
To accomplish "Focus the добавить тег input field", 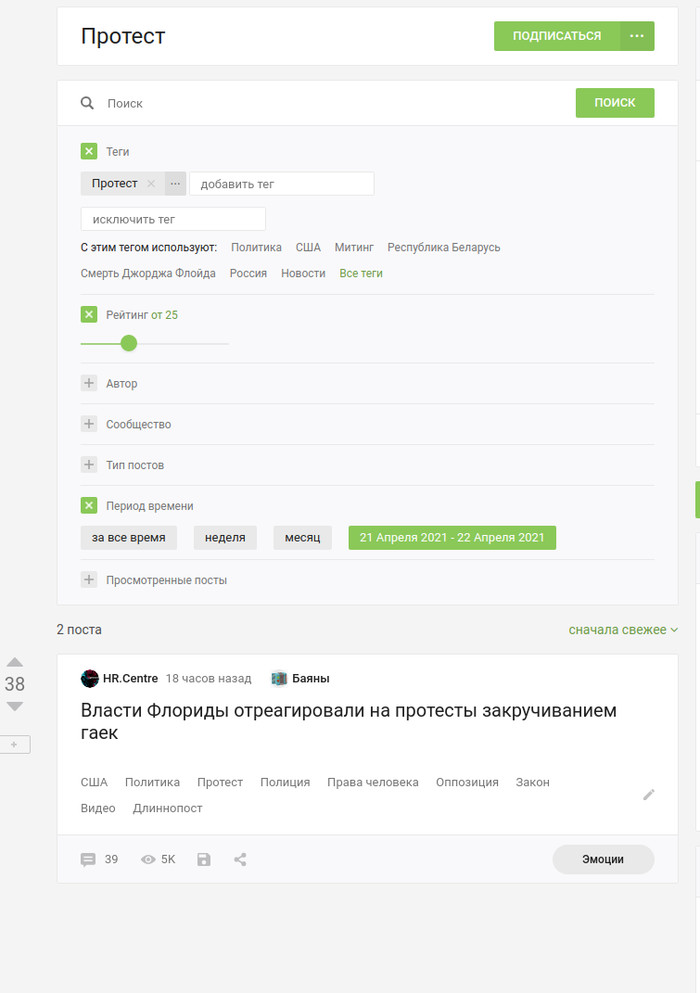I will pos(281,184).
